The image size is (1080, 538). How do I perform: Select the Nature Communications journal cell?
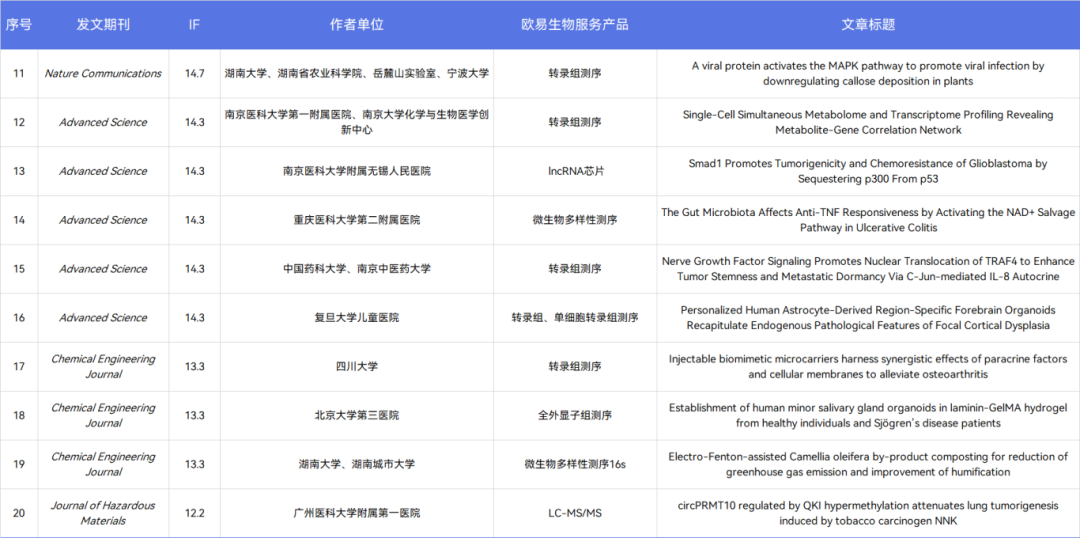pyautogui.click(x=103, y=74)
